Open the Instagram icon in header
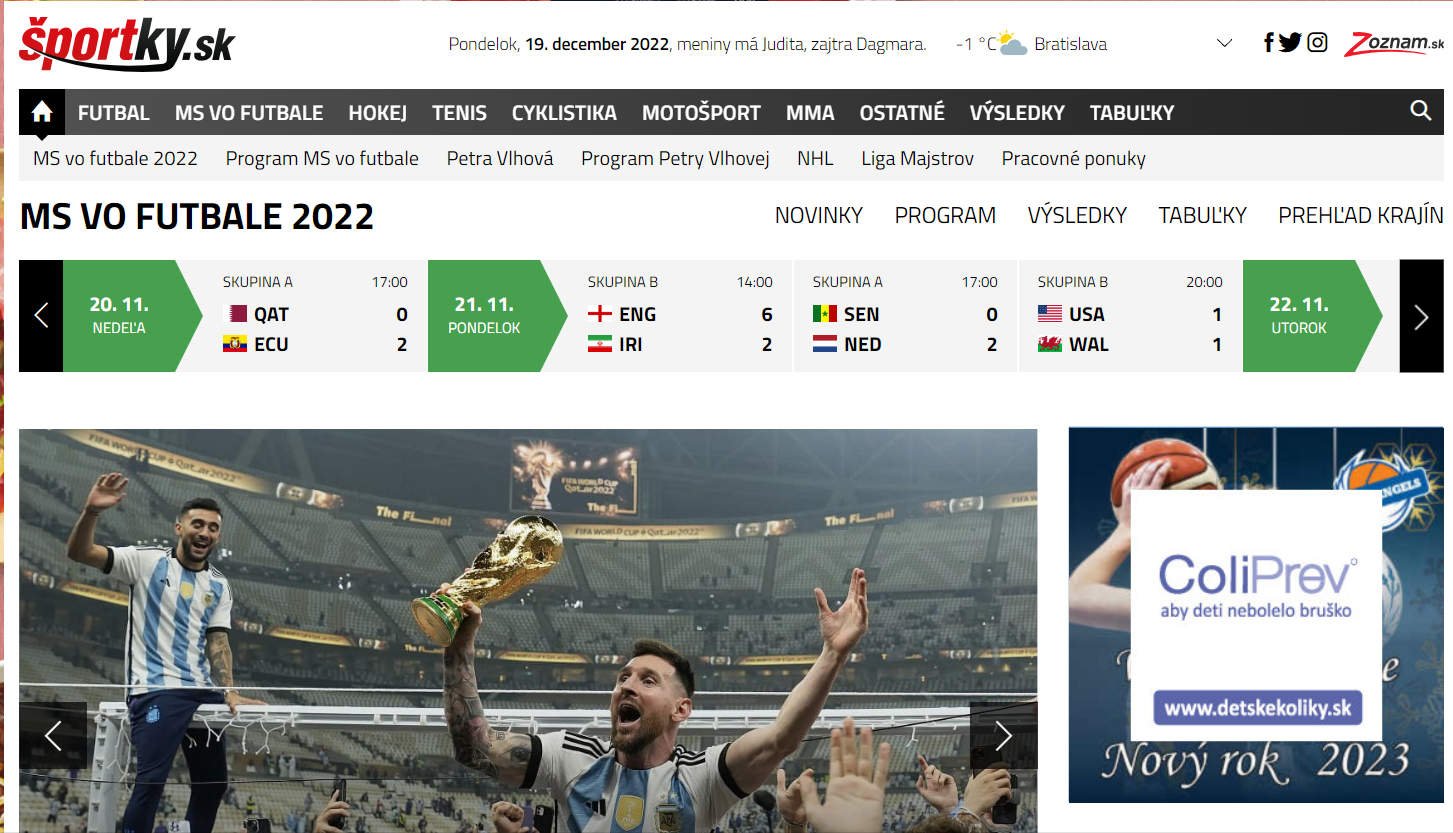The width and height of the screenshot is (1453, 833). pos(1318,43)
